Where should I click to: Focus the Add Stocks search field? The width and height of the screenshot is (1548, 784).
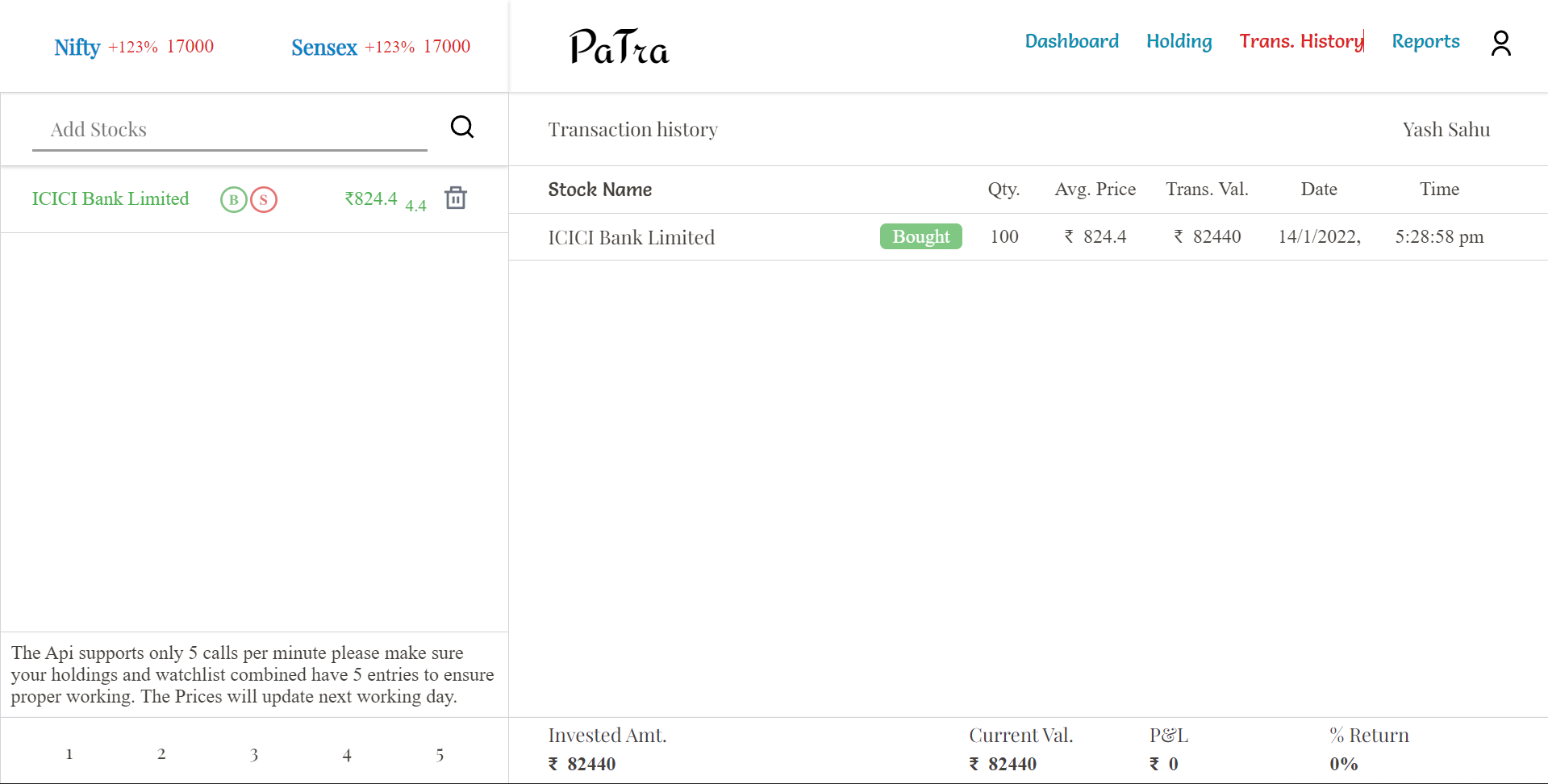230,130
